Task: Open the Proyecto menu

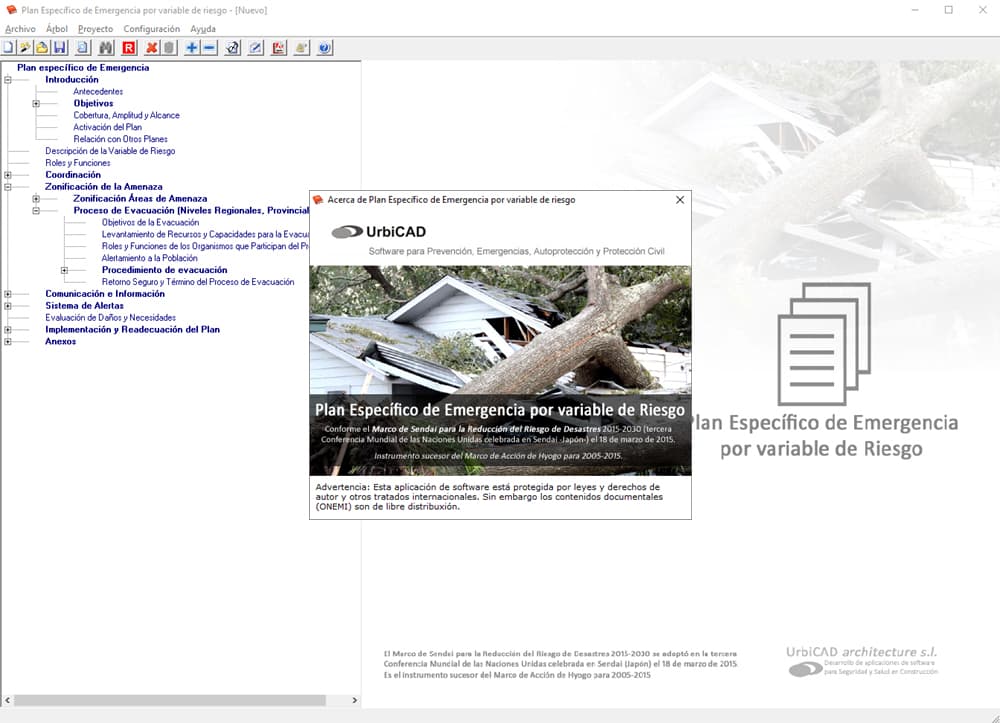Action: [96, 29]
